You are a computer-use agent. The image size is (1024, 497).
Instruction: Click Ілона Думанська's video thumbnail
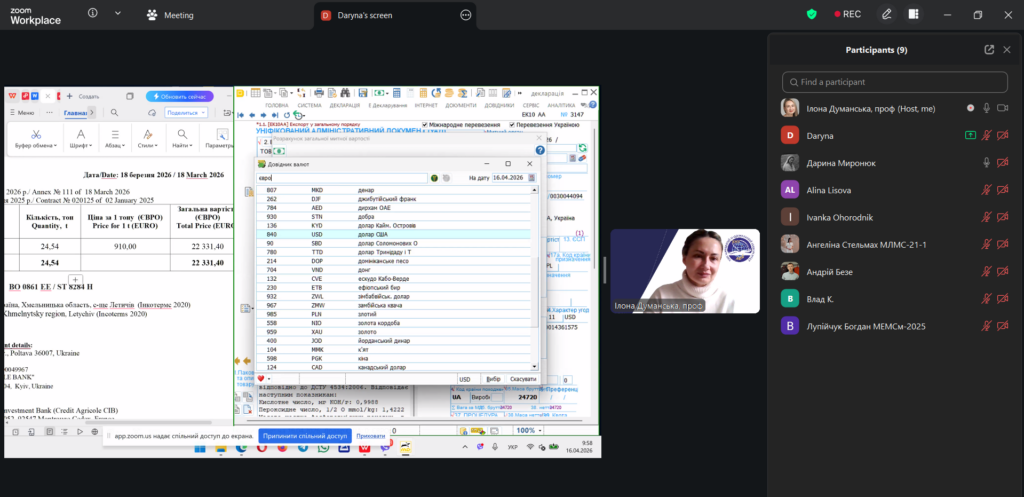point(684,272)
